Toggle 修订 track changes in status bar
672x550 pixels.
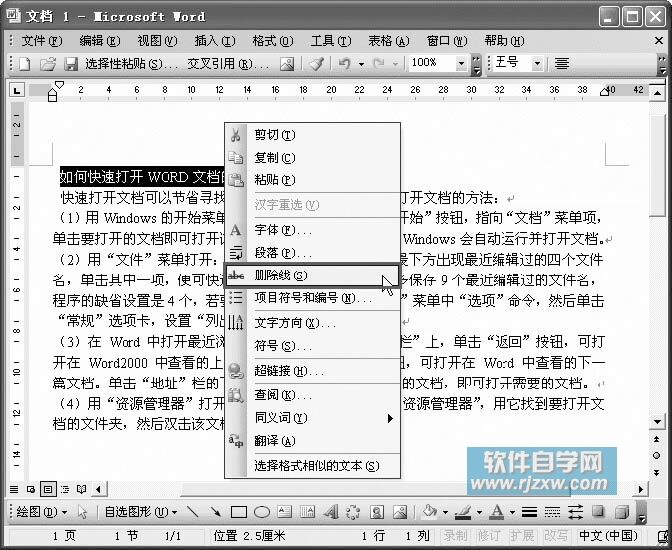pos(489,536)
